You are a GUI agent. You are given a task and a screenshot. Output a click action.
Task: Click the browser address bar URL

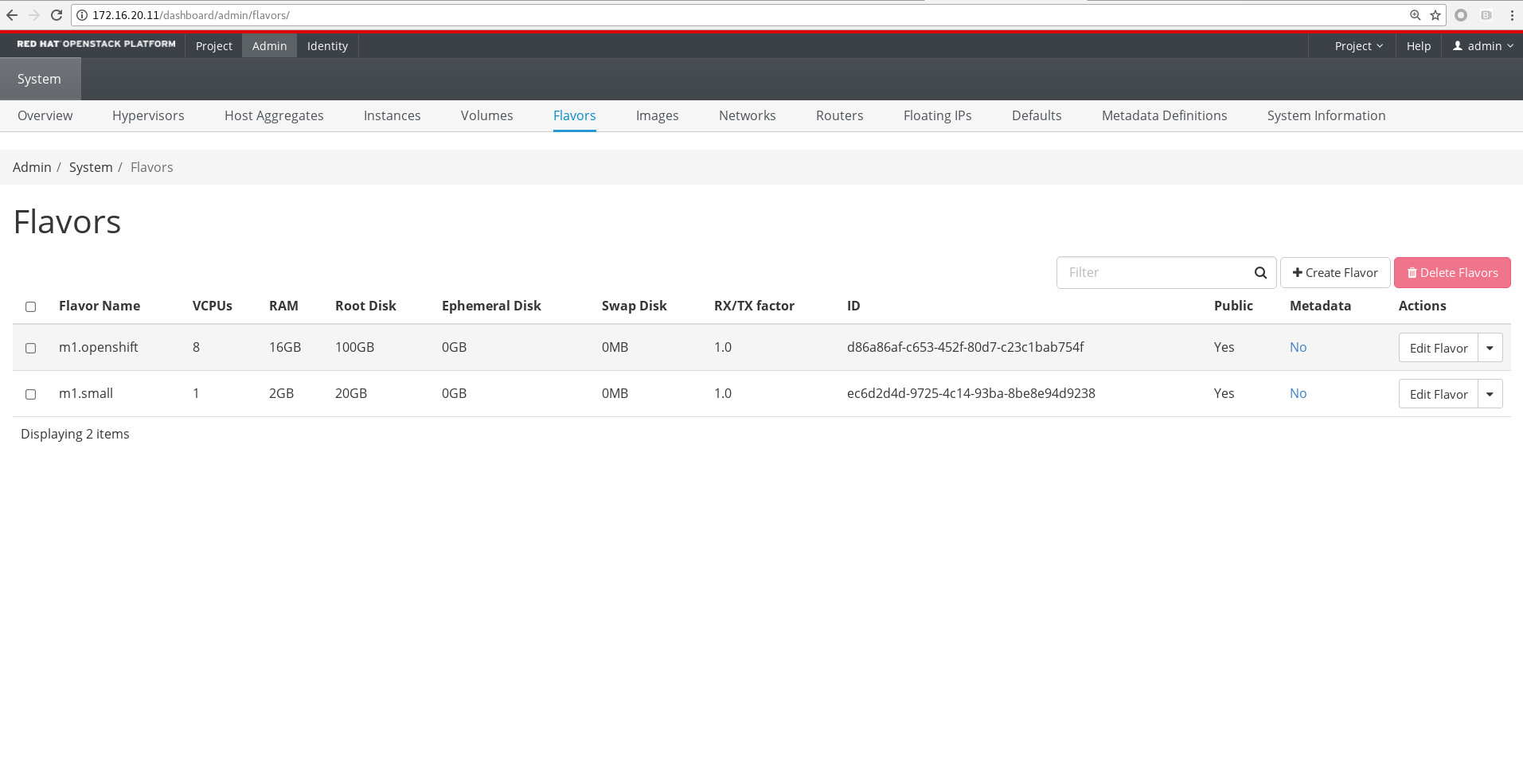191,15
